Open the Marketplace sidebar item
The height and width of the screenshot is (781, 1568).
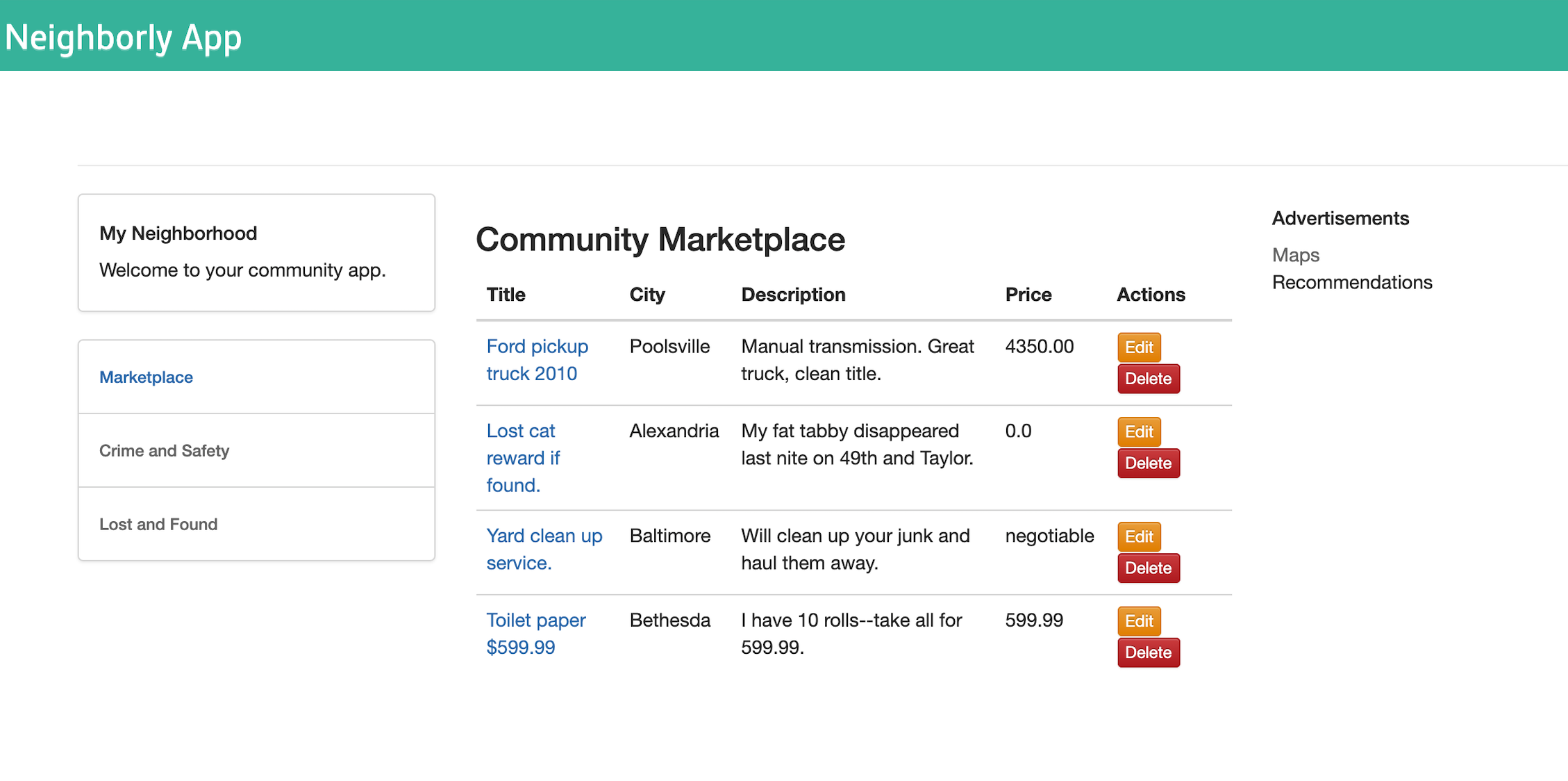(146, 377)
